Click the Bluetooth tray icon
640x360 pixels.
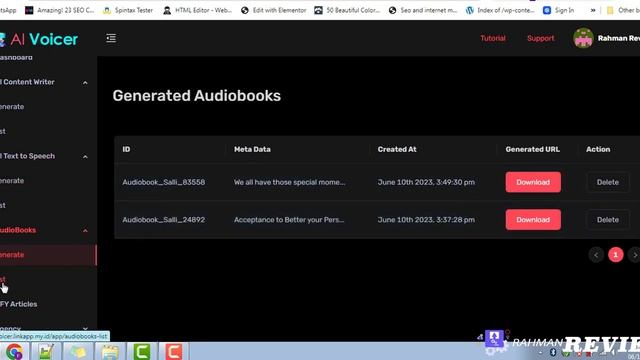pos(553,352)
